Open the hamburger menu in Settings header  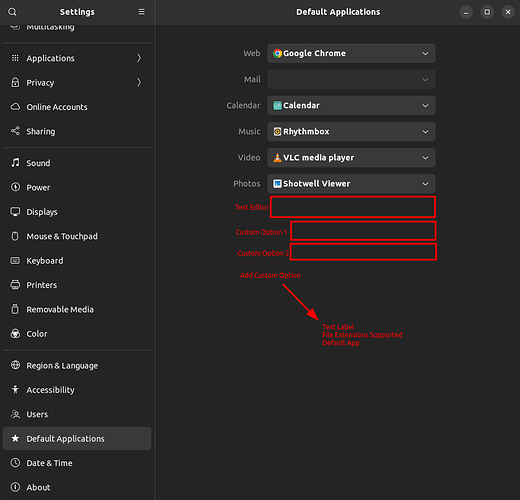click(141, 12)
